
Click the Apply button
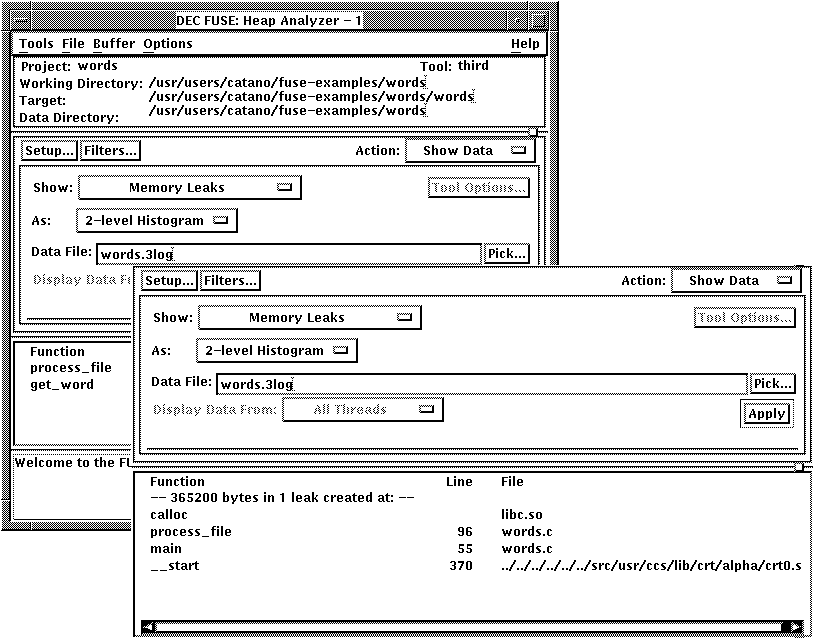(x=766, y=414)
